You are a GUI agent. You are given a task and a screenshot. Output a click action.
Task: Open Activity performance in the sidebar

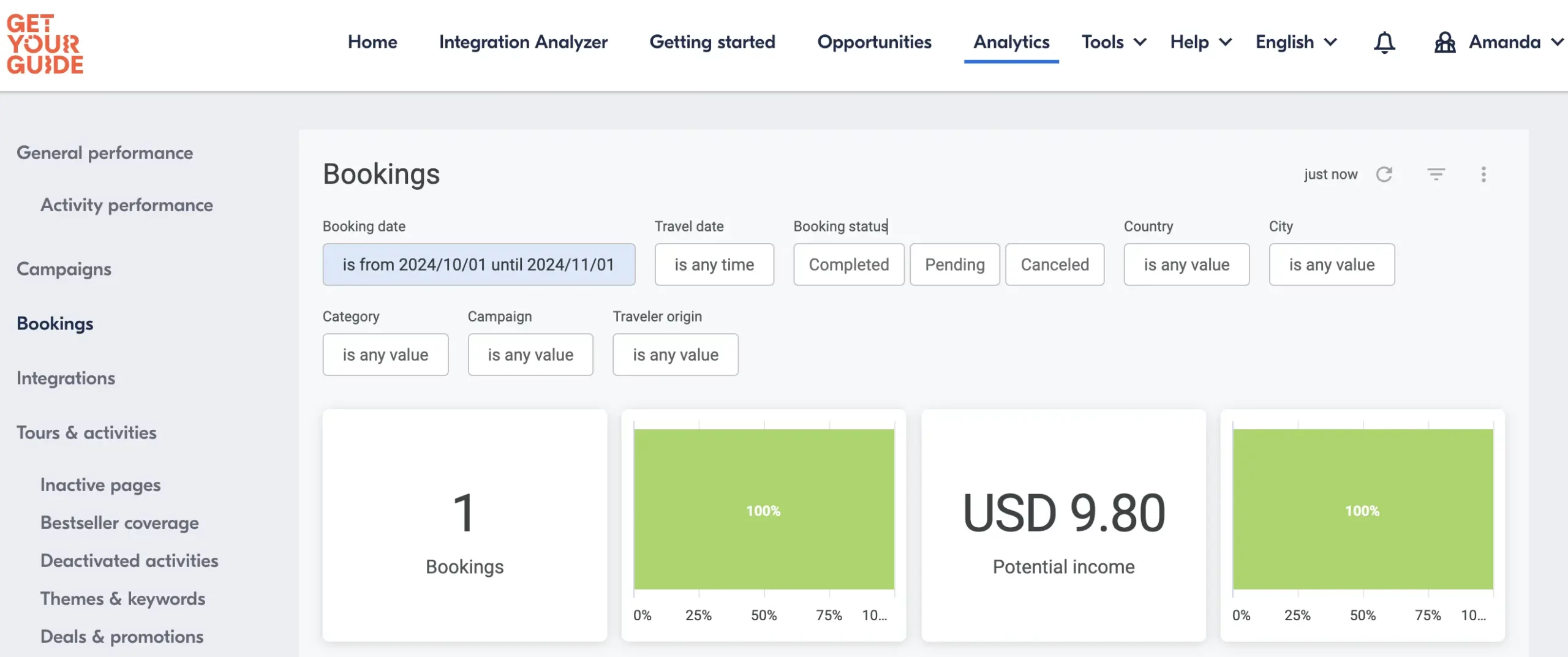[x=127, y=205]
